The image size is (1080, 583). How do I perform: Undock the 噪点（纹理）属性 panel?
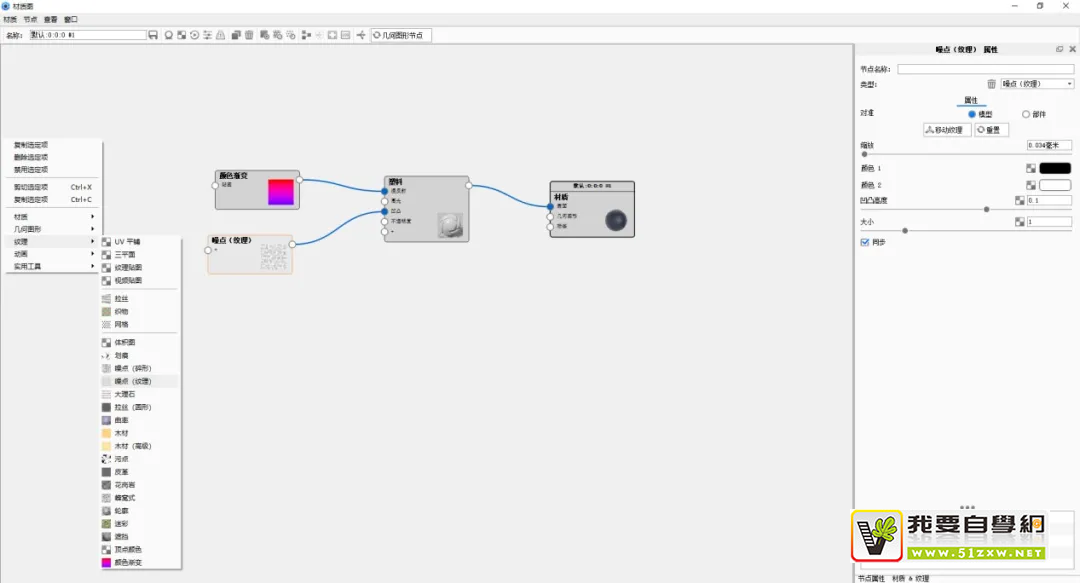1059,49
